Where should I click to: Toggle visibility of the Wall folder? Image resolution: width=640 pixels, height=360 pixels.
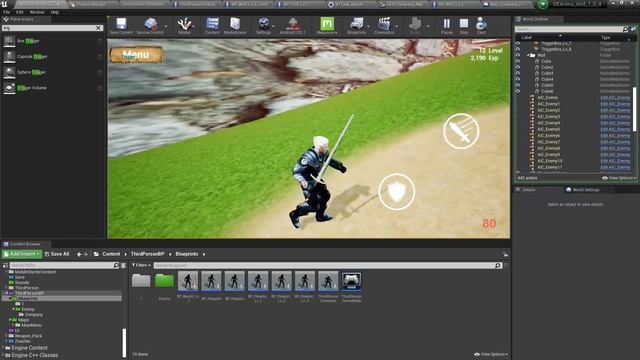pos(518,55)
